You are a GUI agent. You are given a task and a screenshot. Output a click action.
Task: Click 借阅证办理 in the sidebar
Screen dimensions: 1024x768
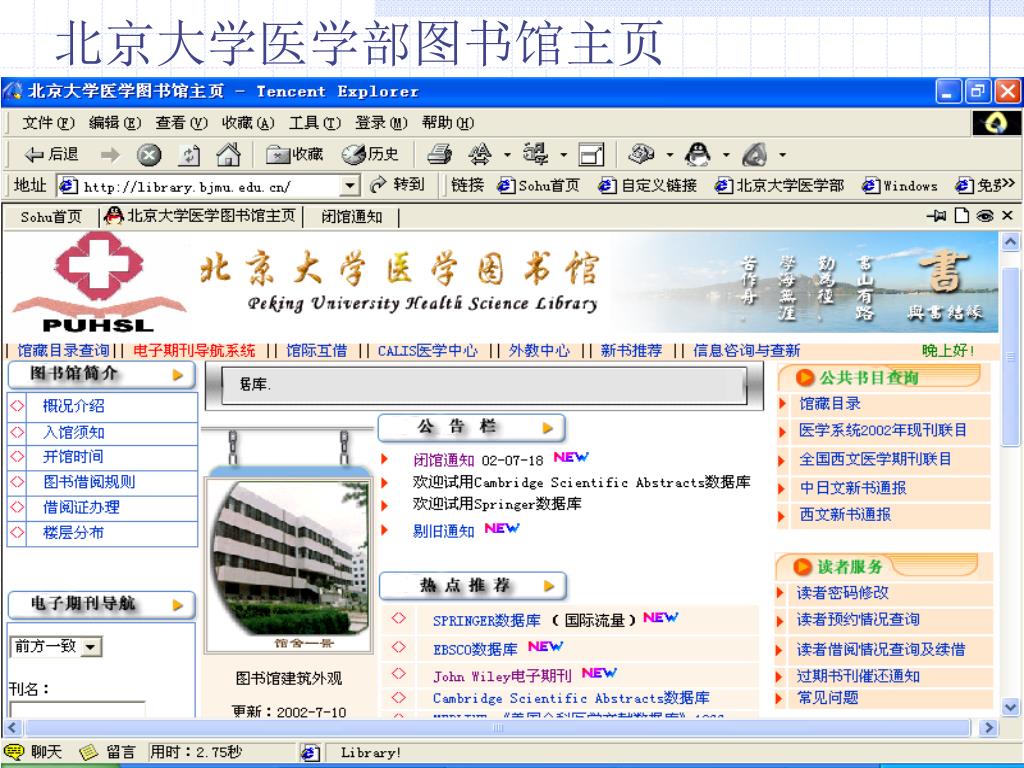click(x=81, y=507)
